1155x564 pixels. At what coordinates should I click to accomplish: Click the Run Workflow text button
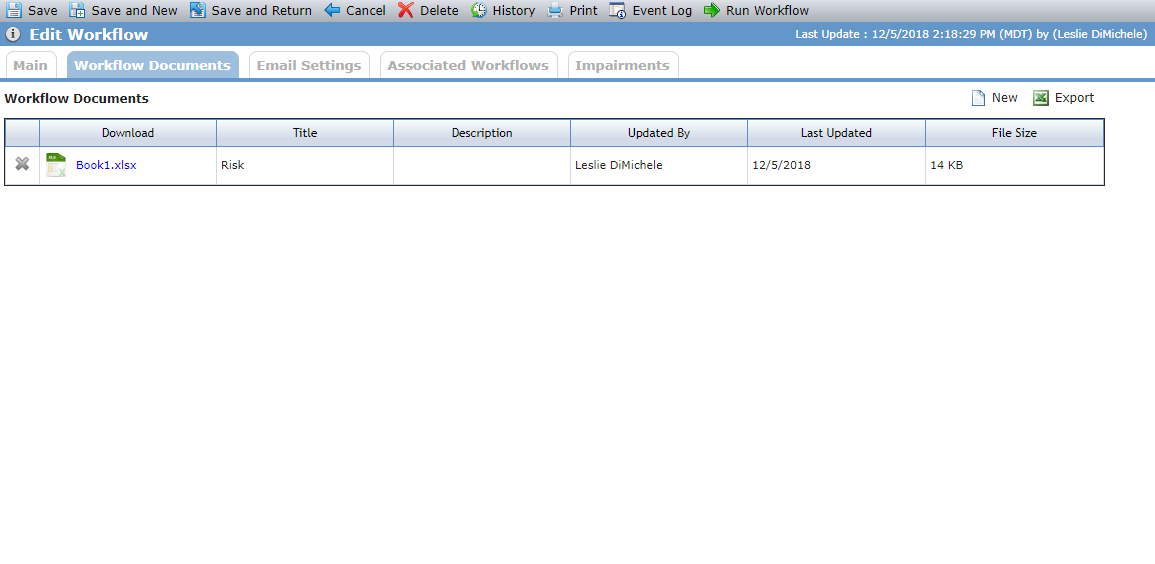pyautogui.click(x=768, y=10)
